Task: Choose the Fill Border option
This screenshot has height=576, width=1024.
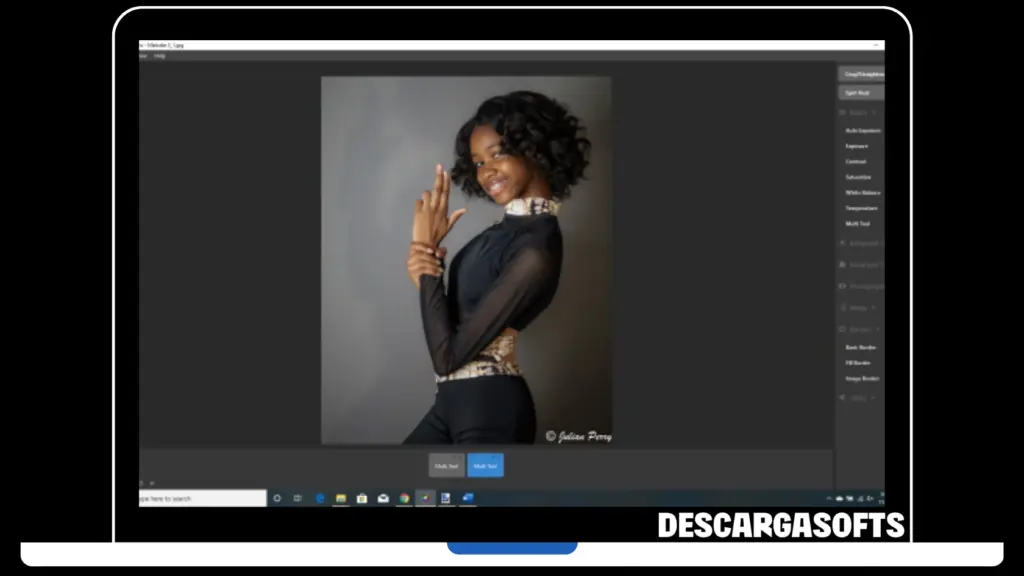Action: pos(858,363)
